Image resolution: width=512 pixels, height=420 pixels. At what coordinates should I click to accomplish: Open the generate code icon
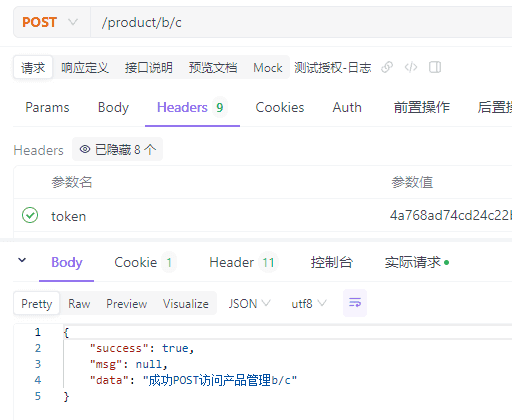click(x=411, y=67)
